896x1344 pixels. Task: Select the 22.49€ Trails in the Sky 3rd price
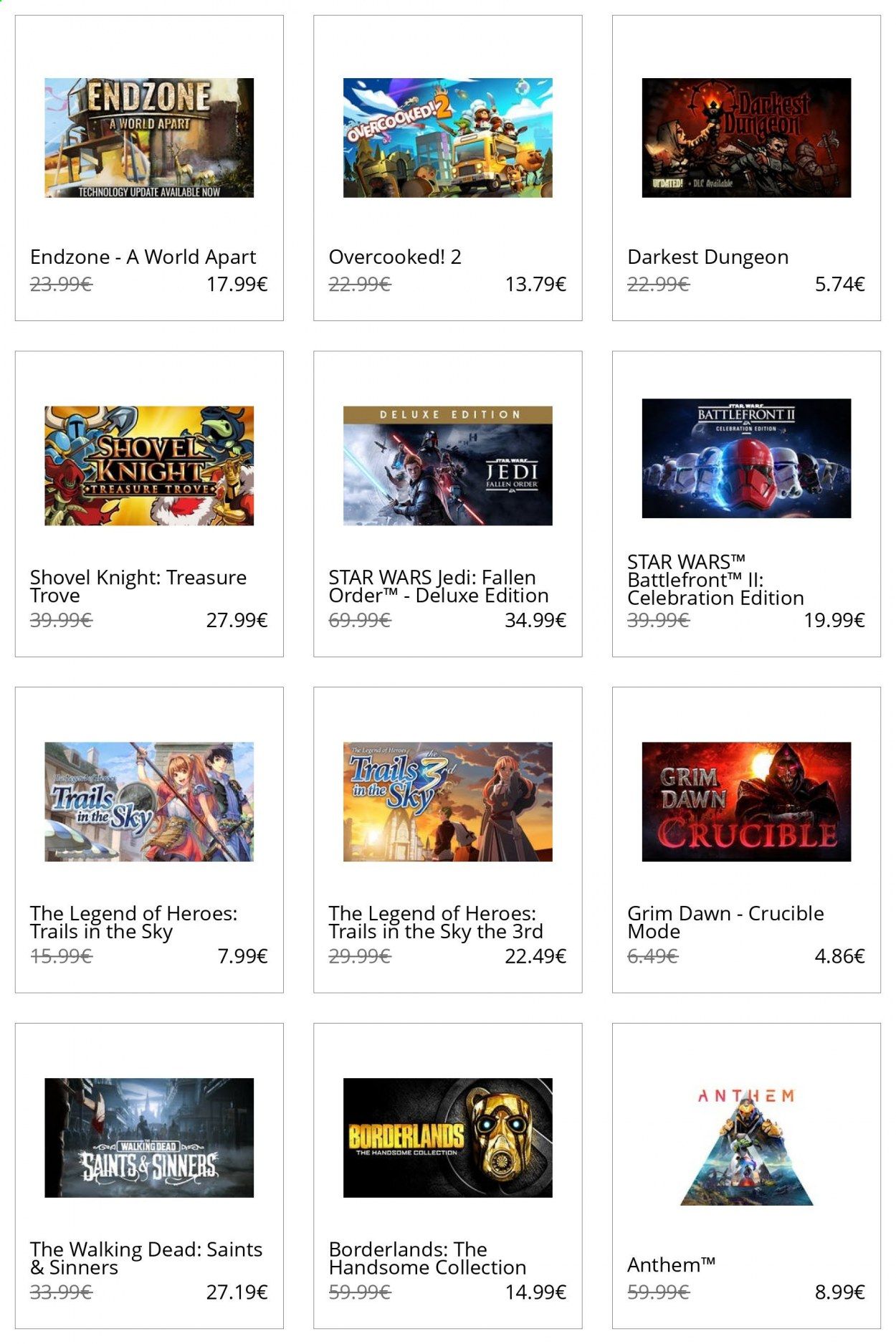coord(535,956)
